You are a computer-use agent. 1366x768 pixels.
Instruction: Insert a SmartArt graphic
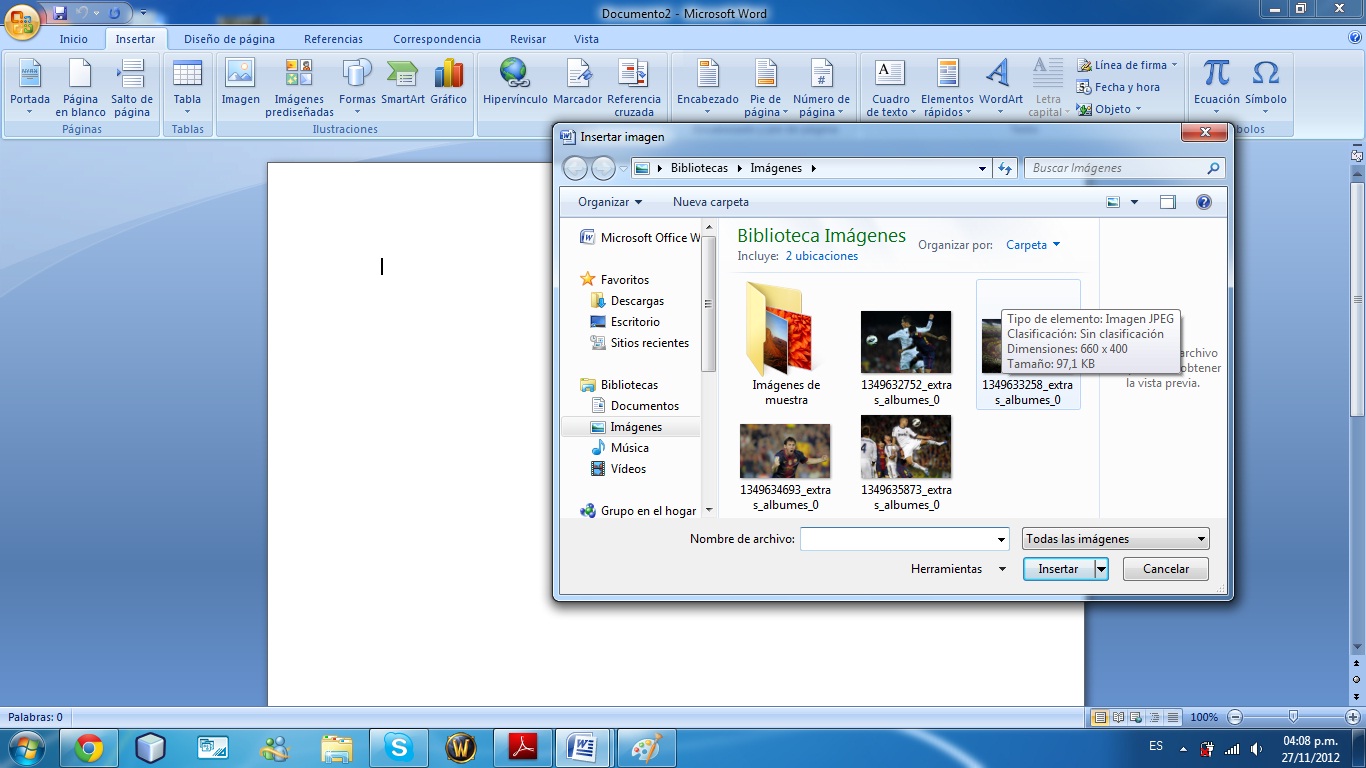[402, 82]
